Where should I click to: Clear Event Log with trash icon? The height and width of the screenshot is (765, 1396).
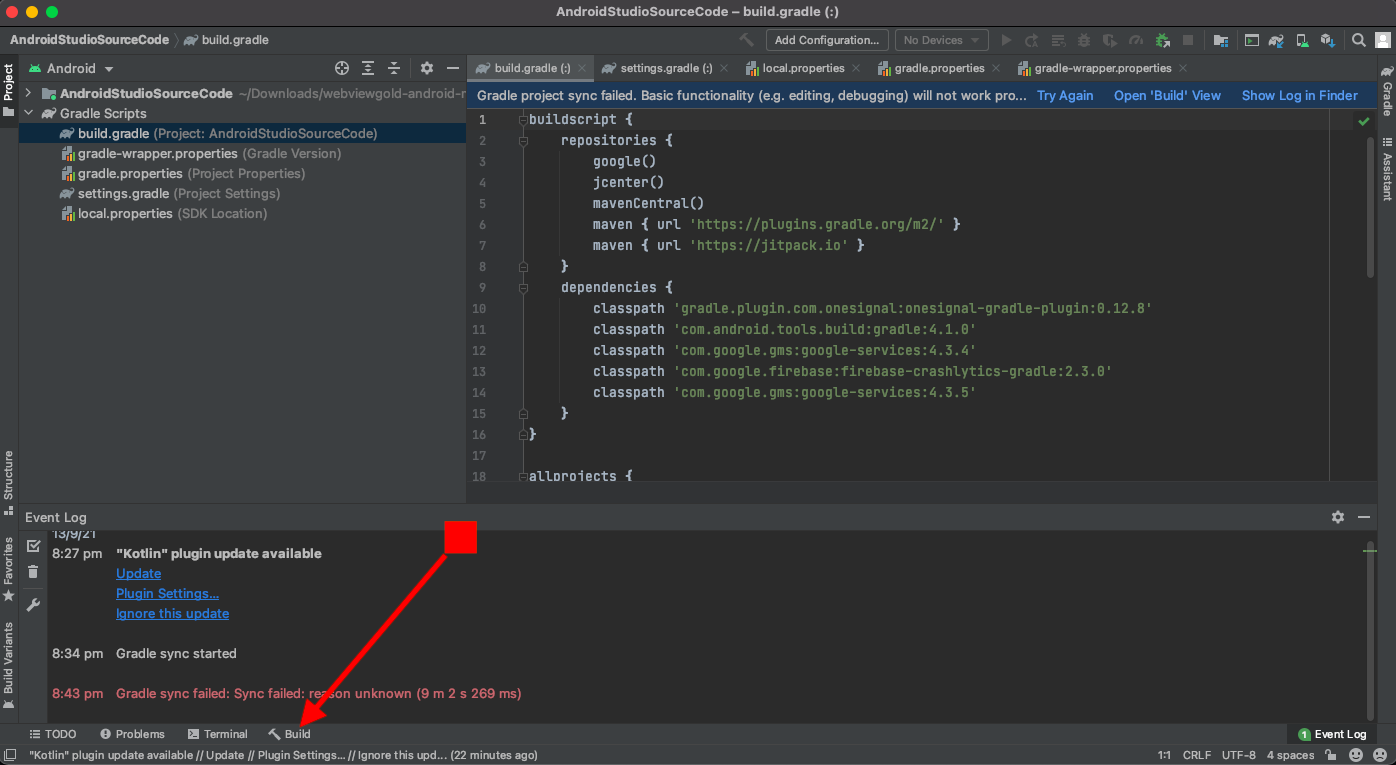tap(33, 572)
